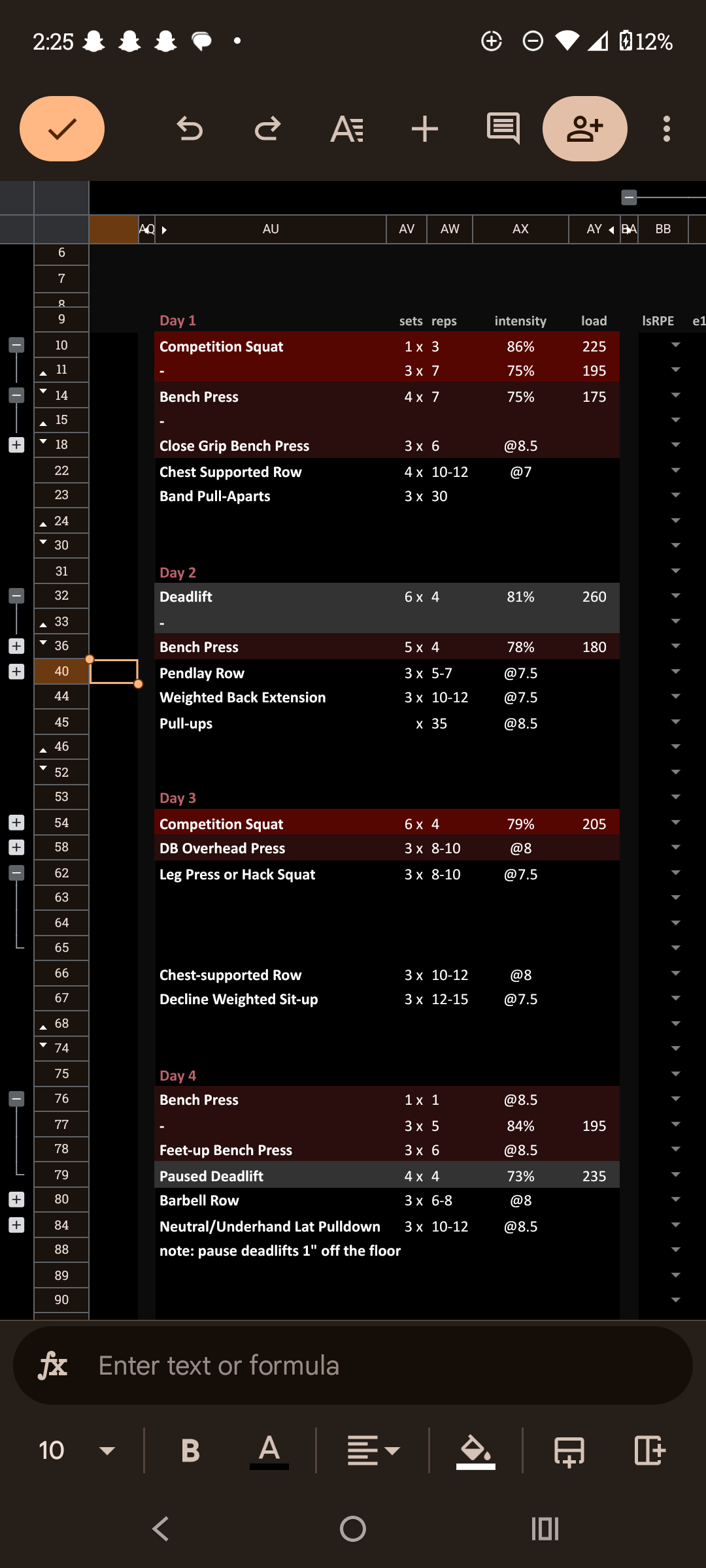Select row 22 header

click(x=61, y=470)
